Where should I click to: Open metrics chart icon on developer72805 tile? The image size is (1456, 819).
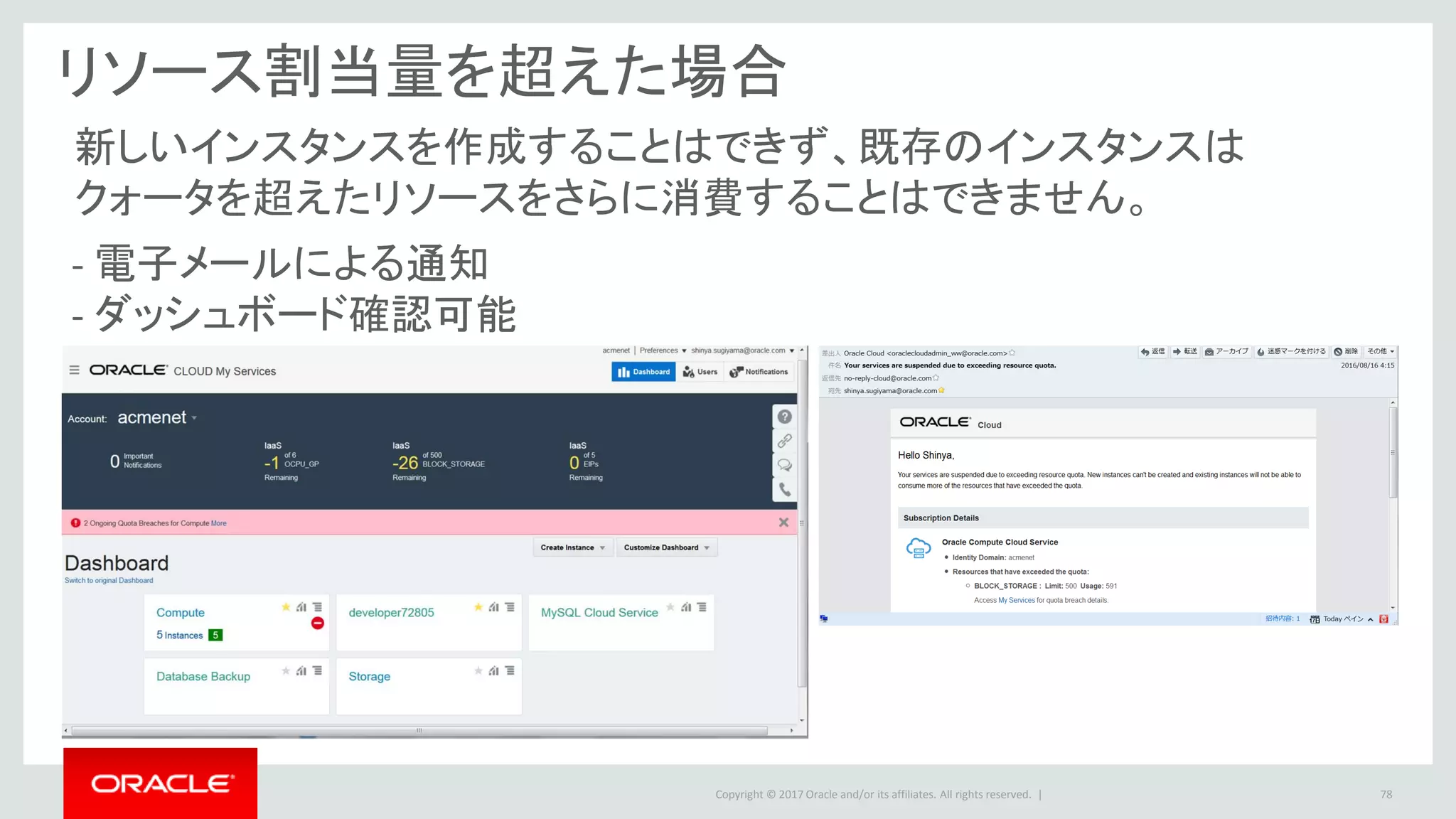pos(494,607)
